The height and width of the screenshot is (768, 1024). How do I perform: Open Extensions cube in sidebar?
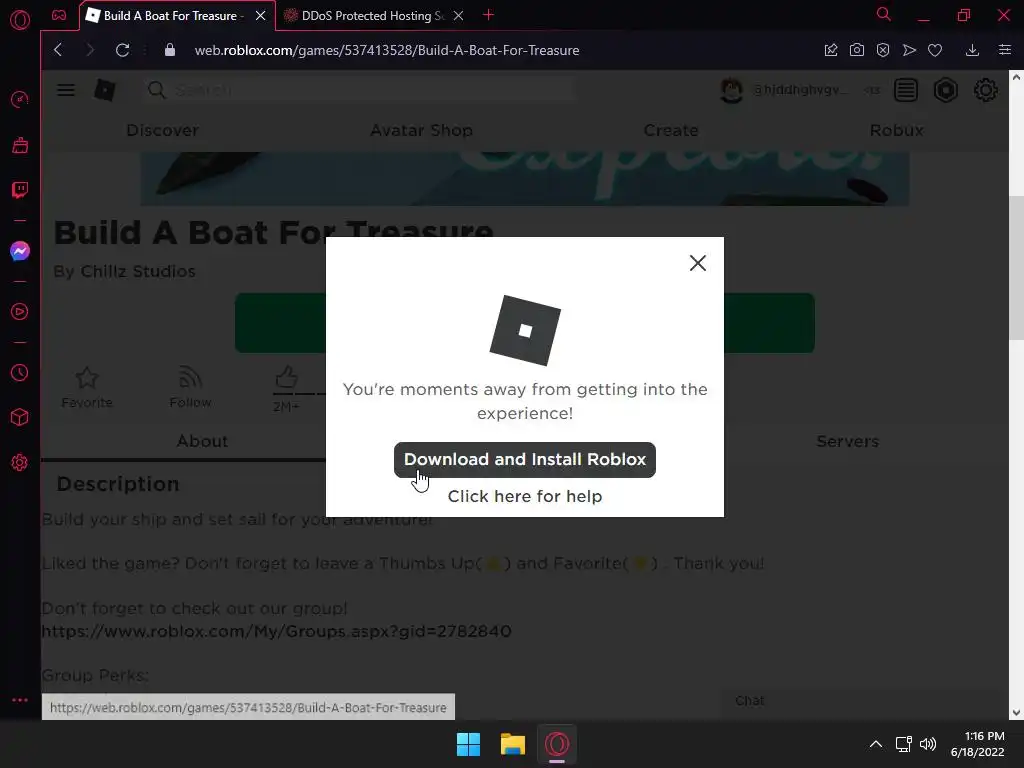20,417
